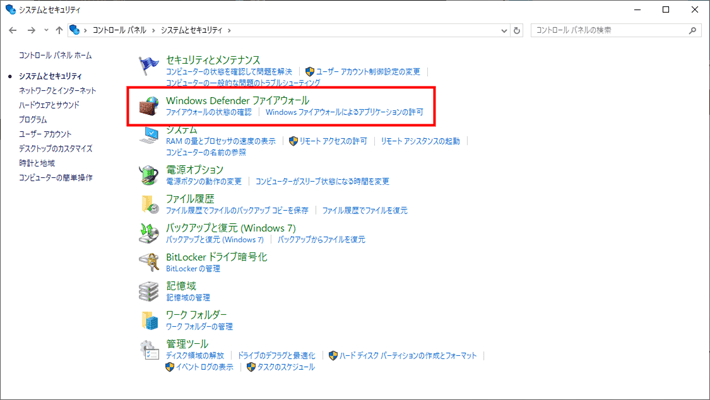Screen dimensions: 710x400
Task: Open the 記憶域 heading
Action: (x=181, y=286)
